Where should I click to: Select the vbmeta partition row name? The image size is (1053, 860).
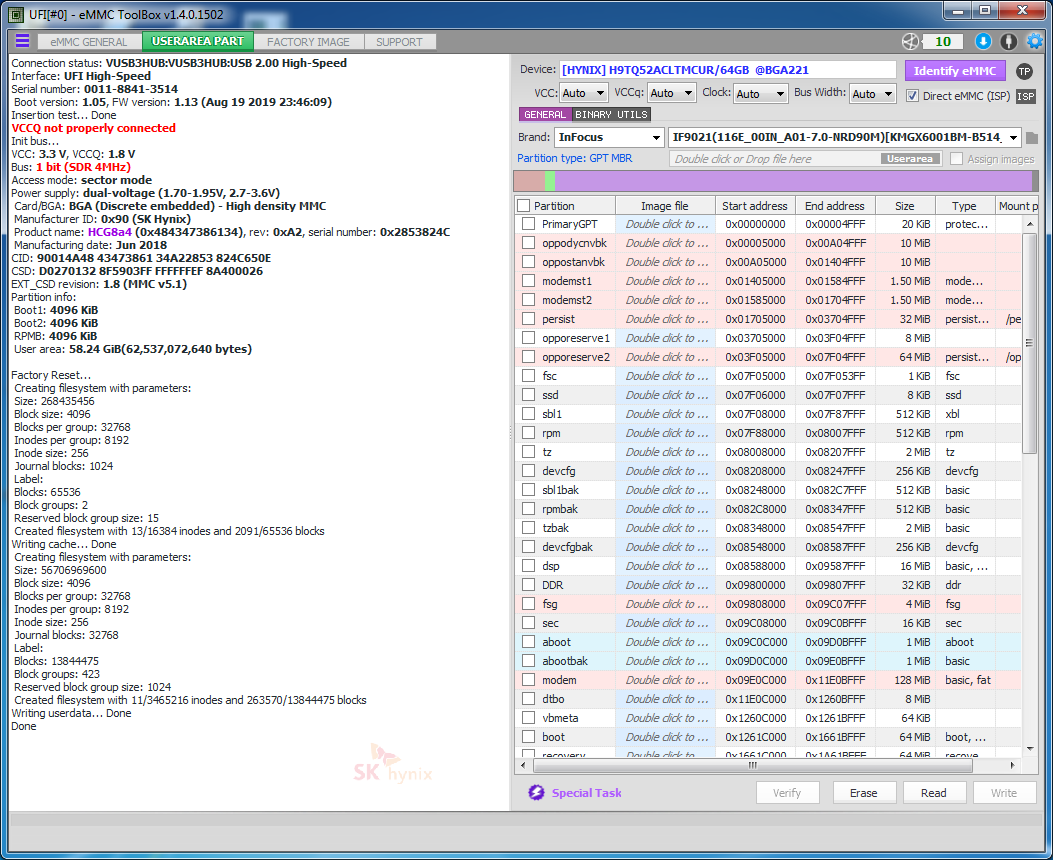560,718
